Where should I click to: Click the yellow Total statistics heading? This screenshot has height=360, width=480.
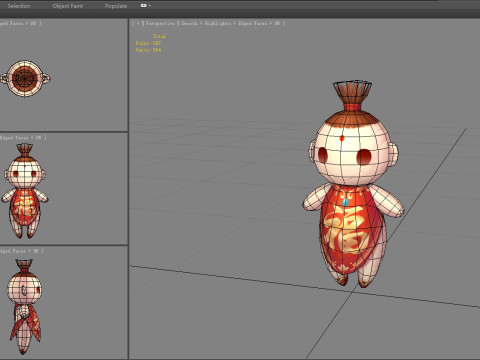(x=159, y=36)
